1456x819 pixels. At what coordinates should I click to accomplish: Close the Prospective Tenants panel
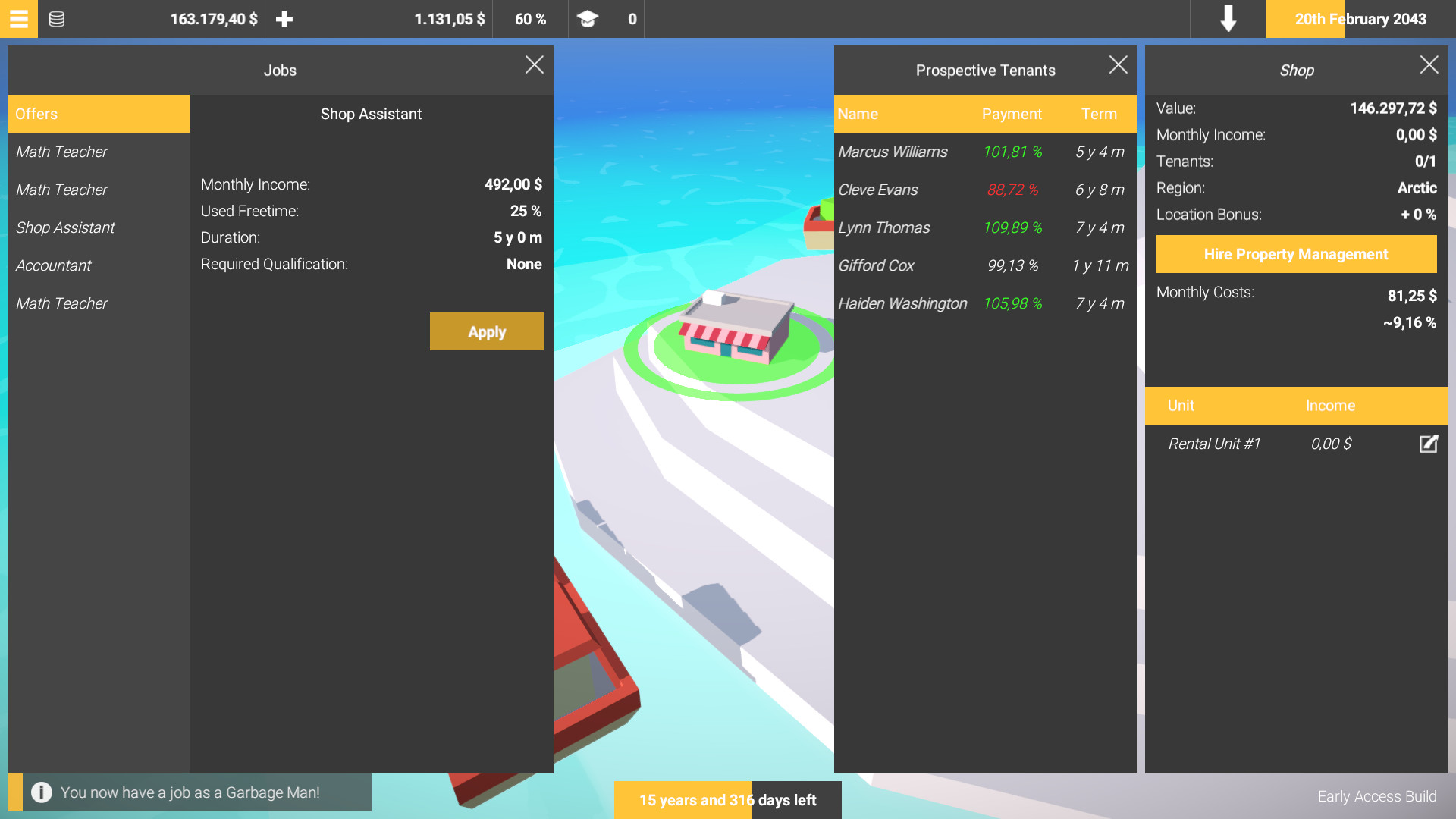click(x=1118, y=65)
